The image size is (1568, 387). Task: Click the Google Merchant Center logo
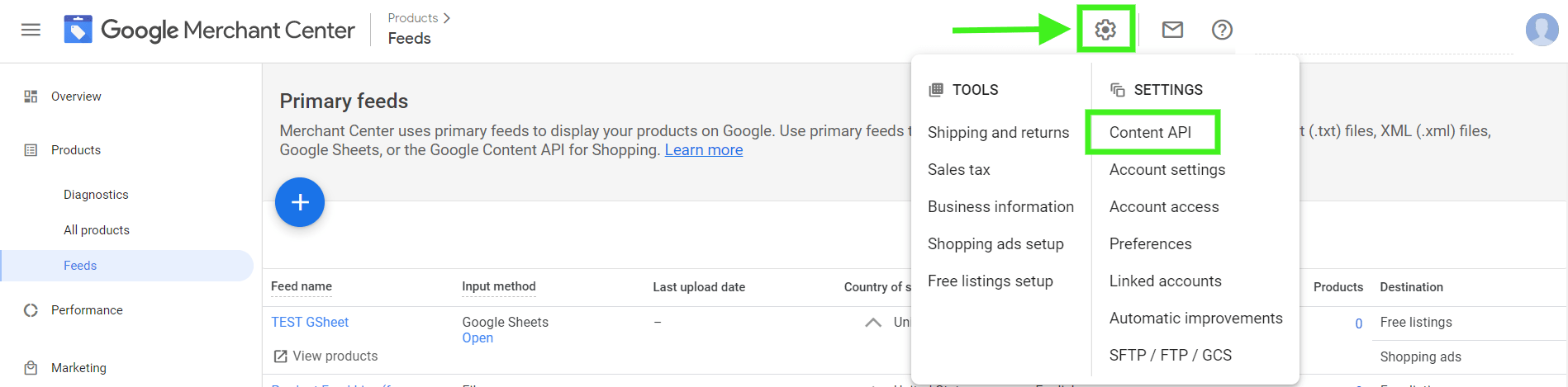(210, 31)
